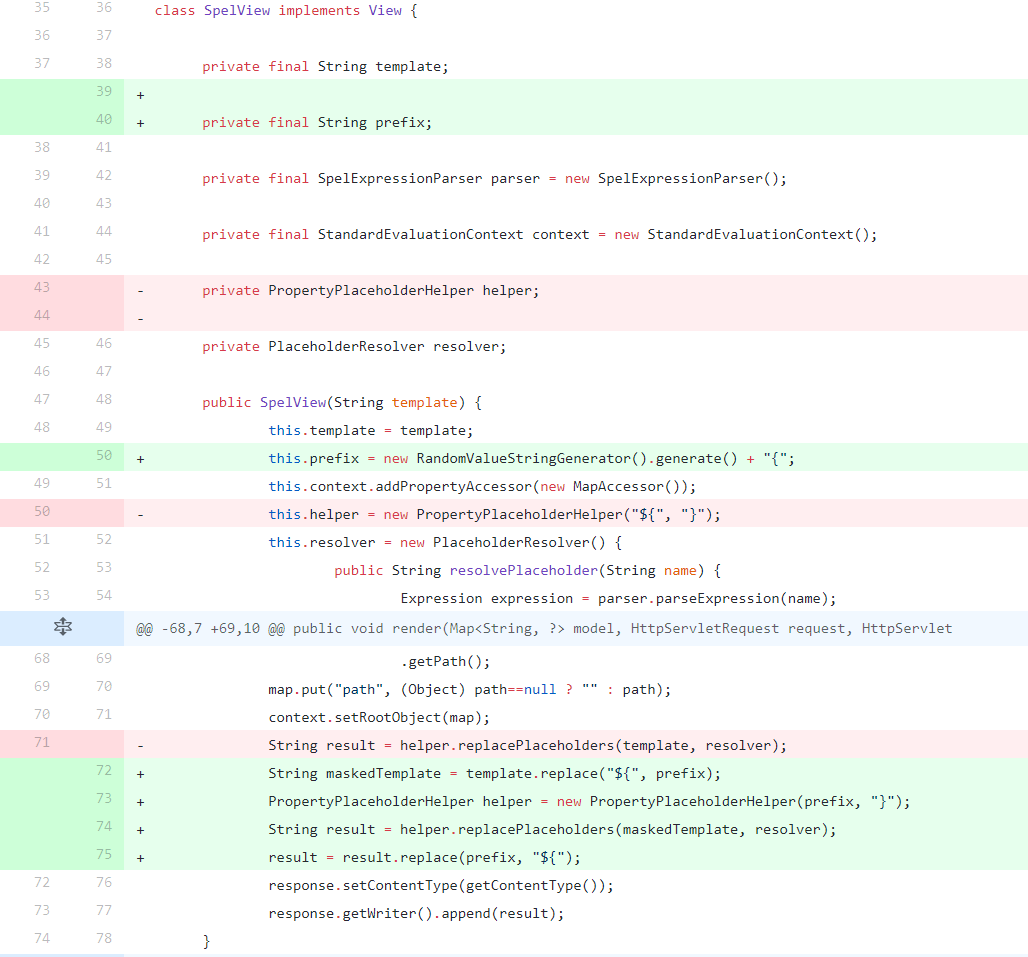
Task: Click the 'context.setRootObject(map);' code line
Action: click(x=366, y=718)
